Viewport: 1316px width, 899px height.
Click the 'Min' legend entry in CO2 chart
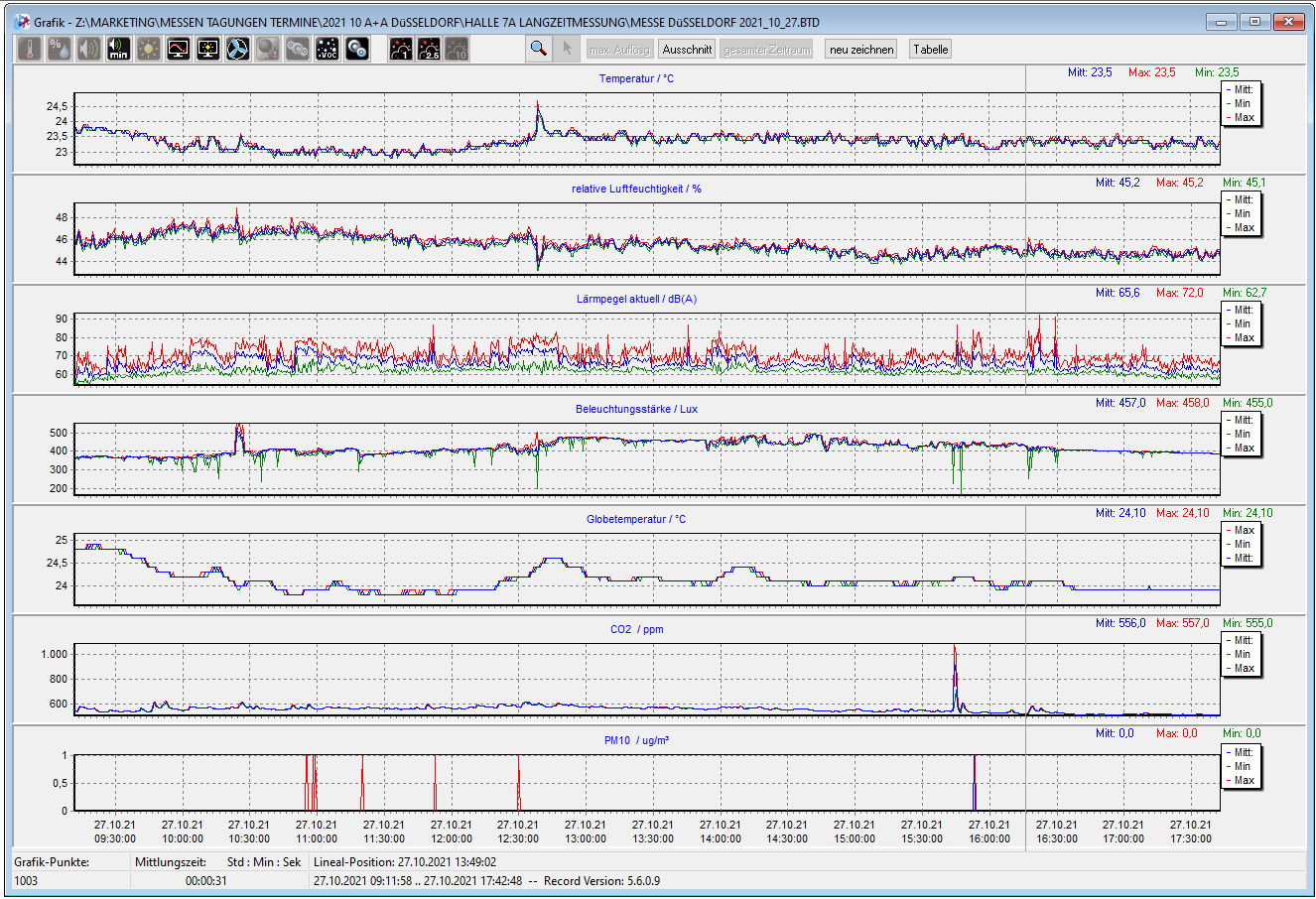click(x=1240, y=654)
